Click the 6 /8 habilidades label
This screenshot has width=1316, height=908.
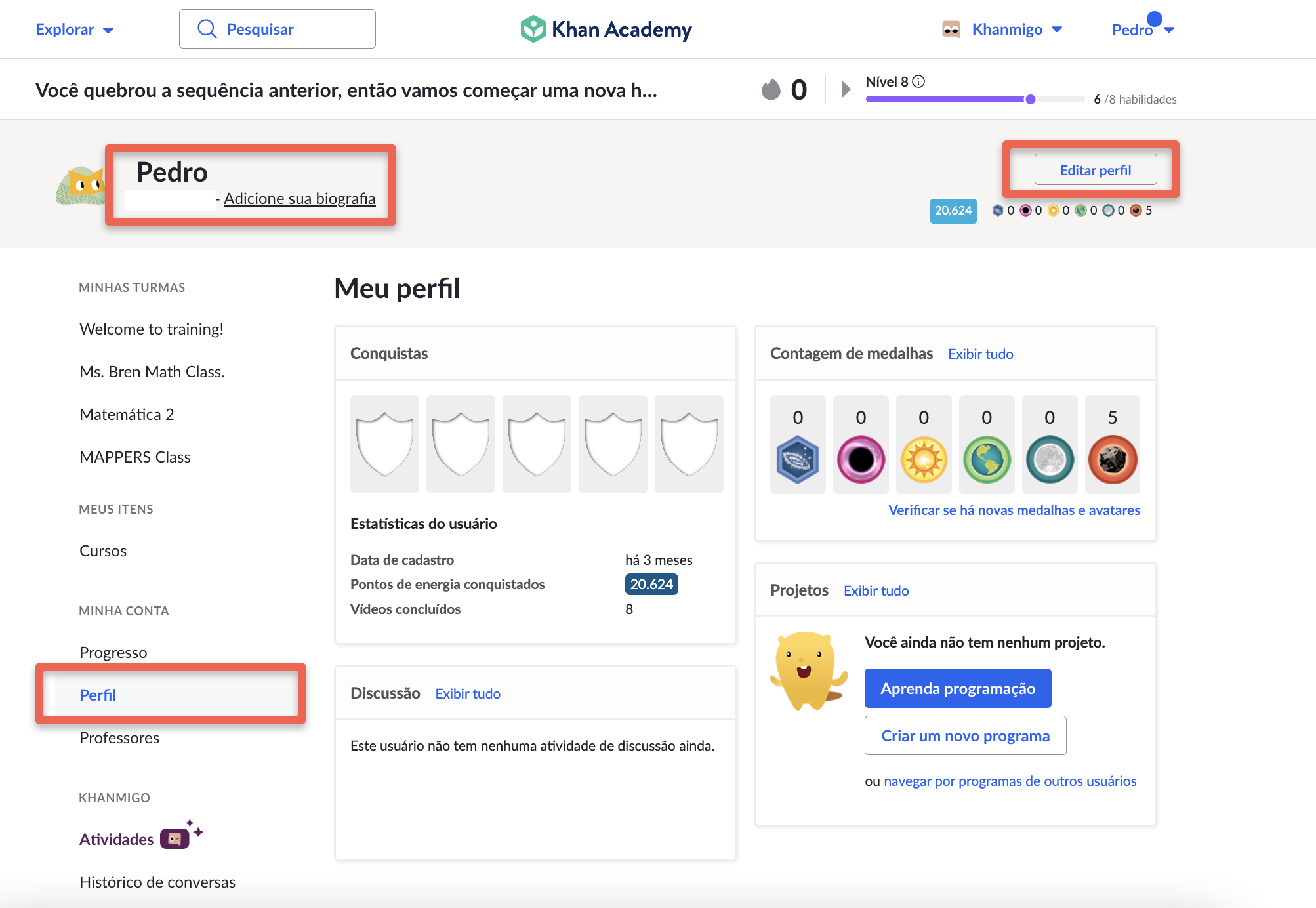[x=1135, y=99]
